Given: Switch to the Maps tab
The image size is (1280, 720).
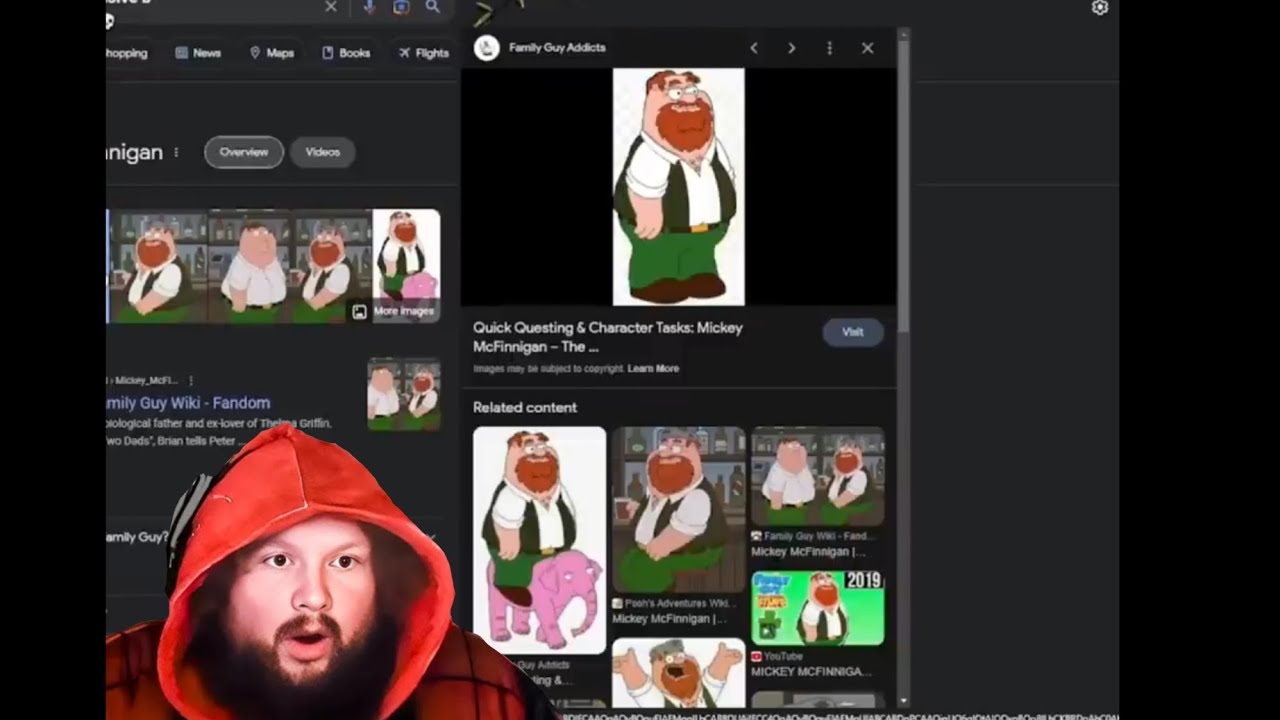Looking at the screenshot, I should 271,53.
